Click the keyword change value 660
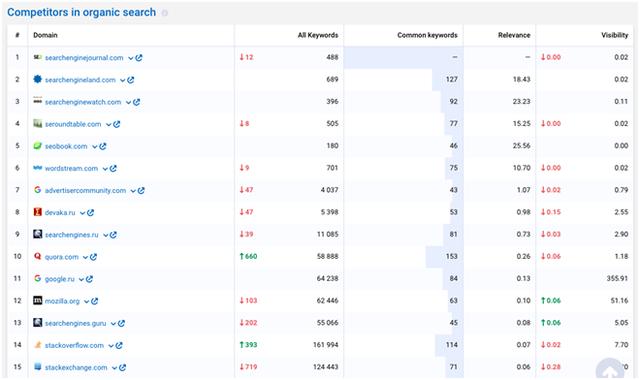 (248, 256)
